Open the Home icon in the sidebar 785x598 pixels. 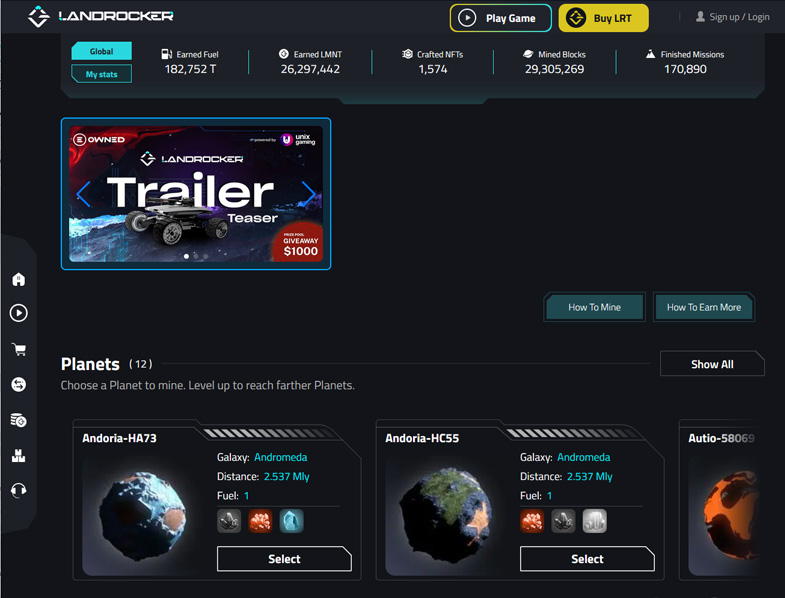click(x=19, y=279)
